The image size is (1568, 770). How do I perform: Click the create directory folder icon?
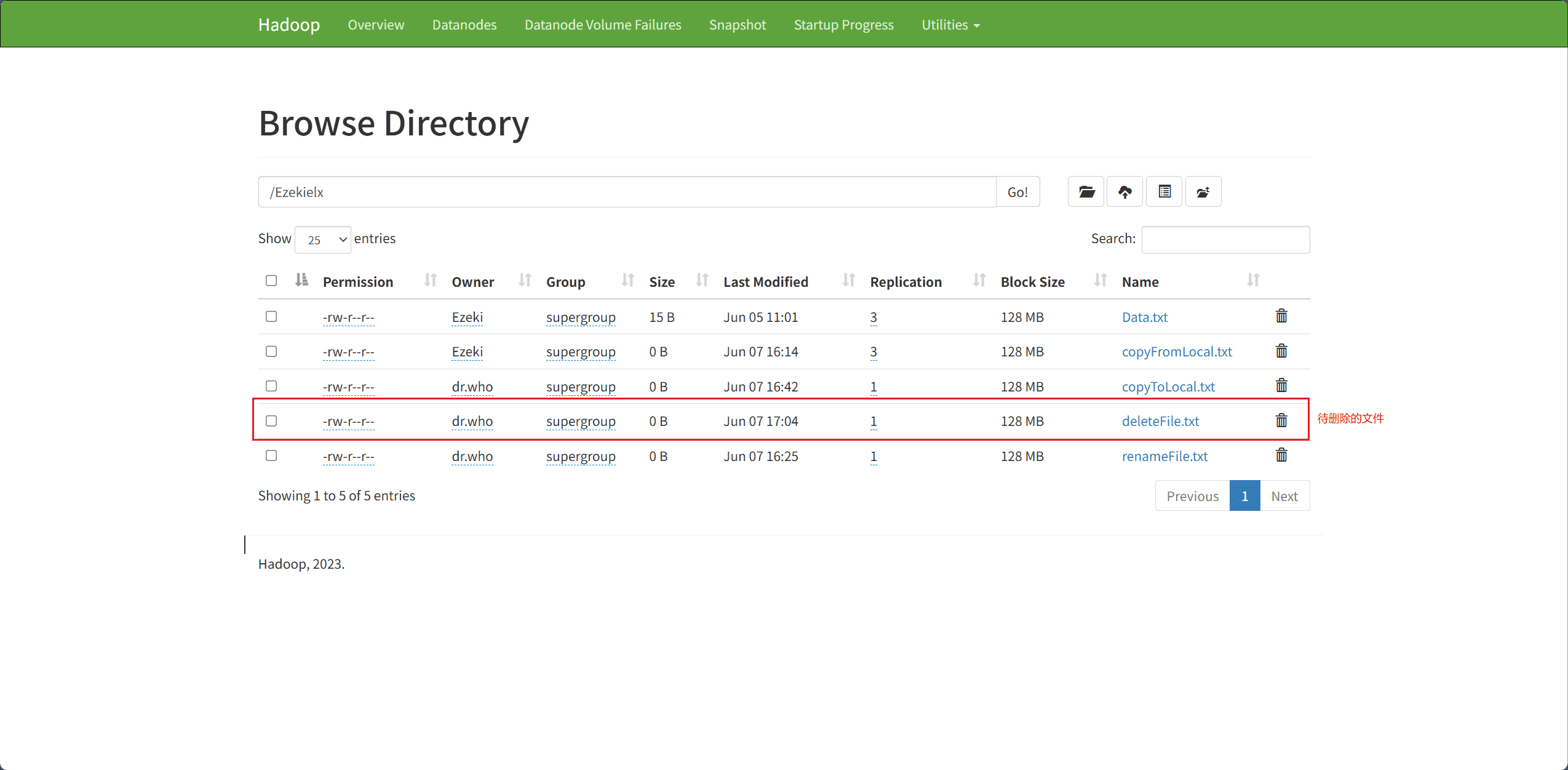coord(1086,192)
